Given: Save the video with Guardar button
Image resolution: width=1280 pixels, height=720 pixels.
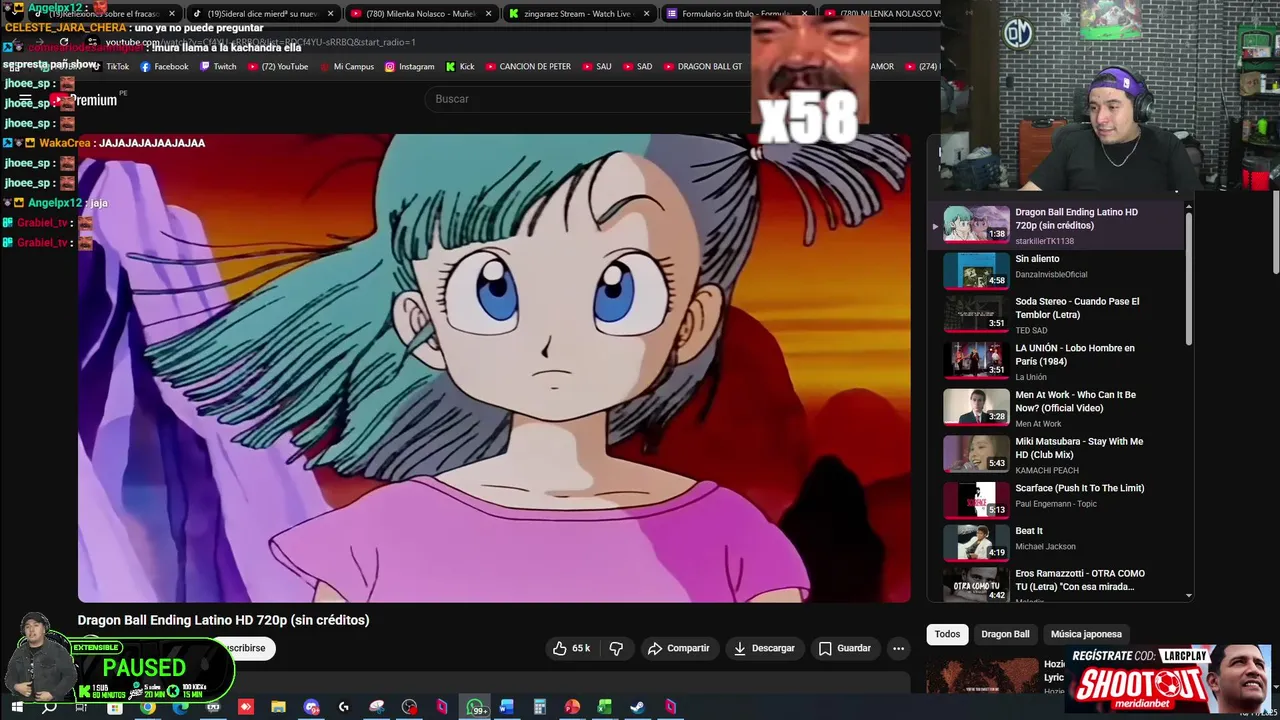Looking at the screenshot, I should click(x=844, y=648).
